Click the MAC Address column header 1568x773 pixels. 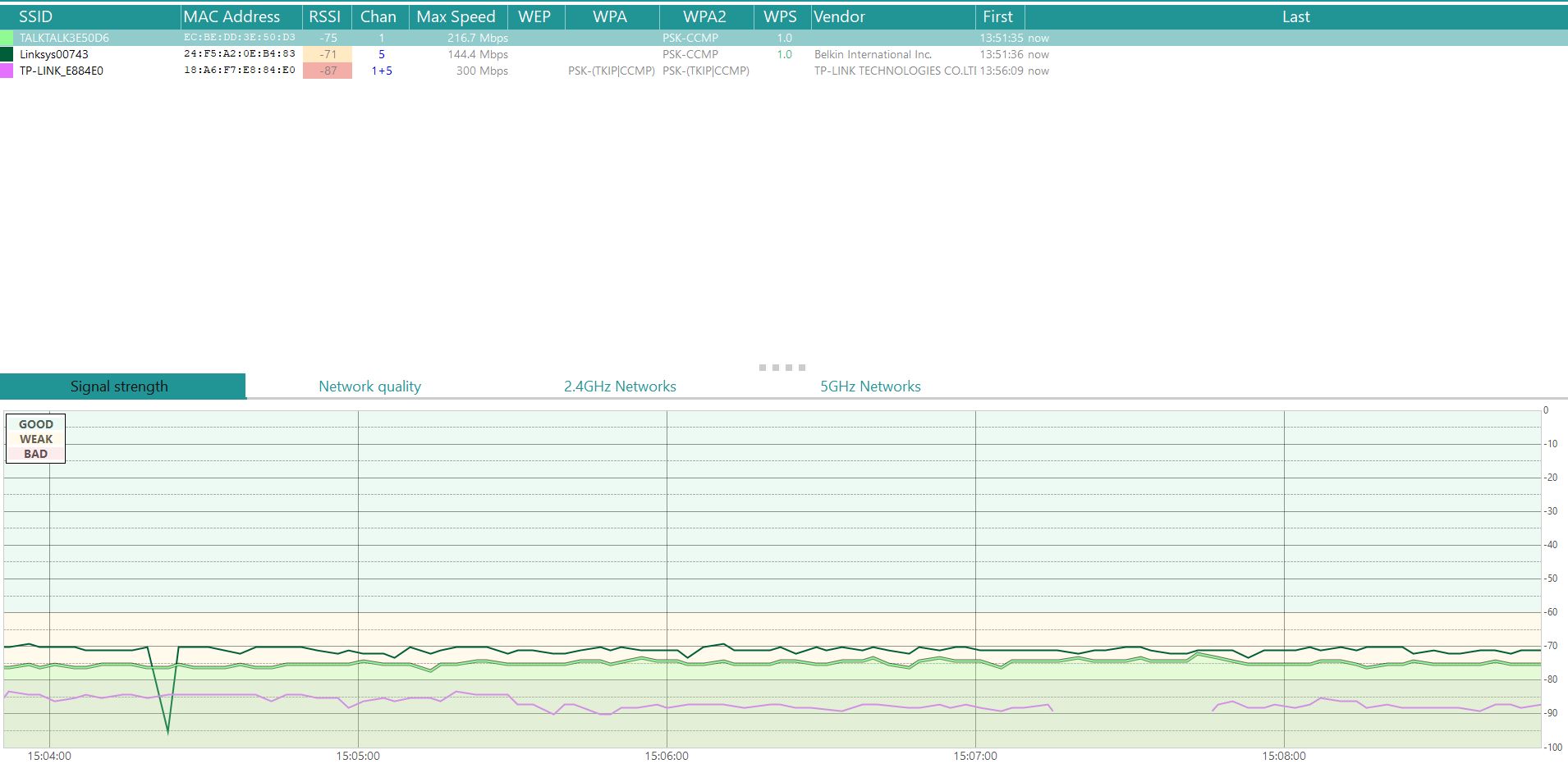tap(232, 16)
